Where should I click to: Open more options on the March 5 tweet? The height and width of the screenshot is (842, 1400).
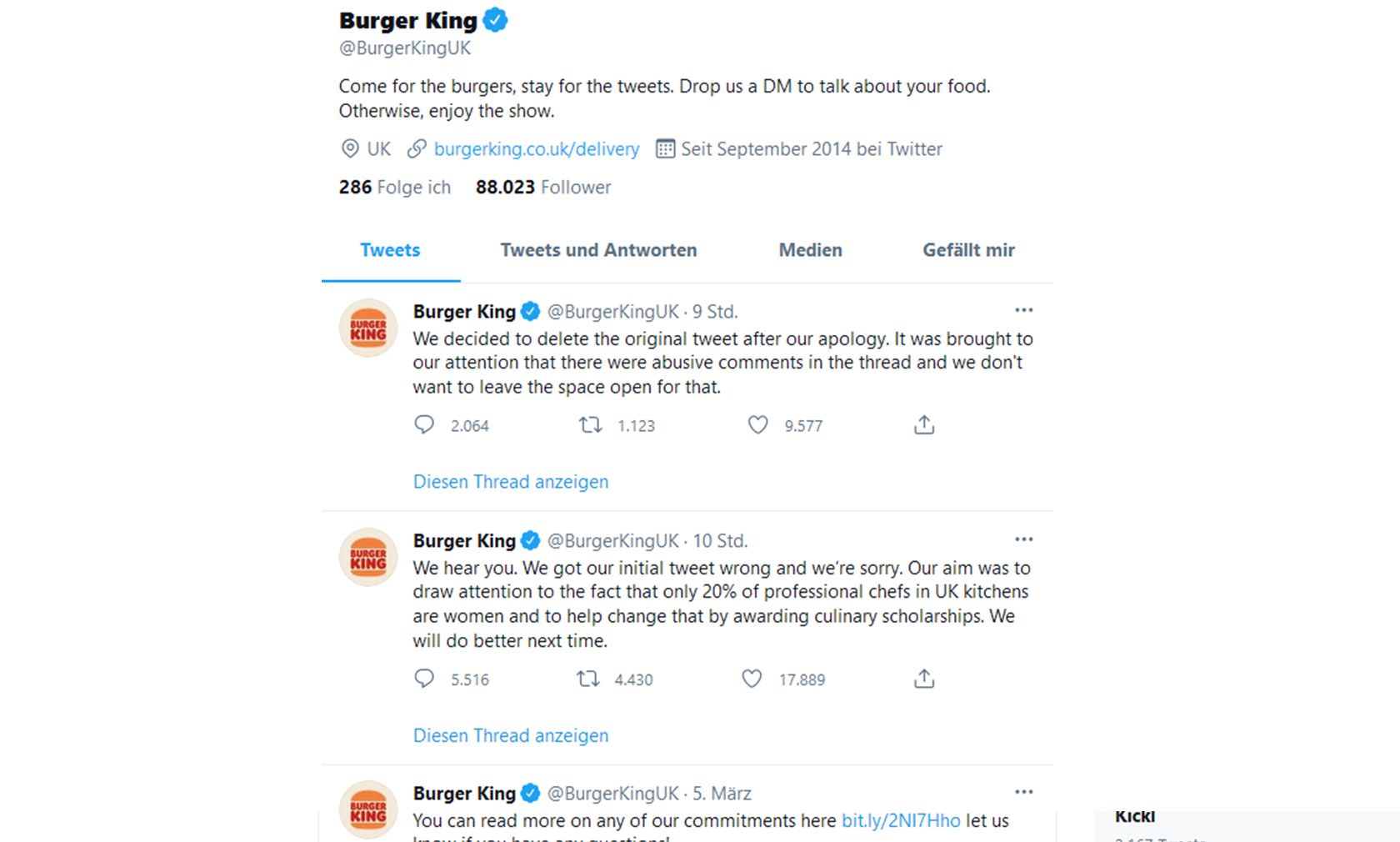coord(1023,792)
